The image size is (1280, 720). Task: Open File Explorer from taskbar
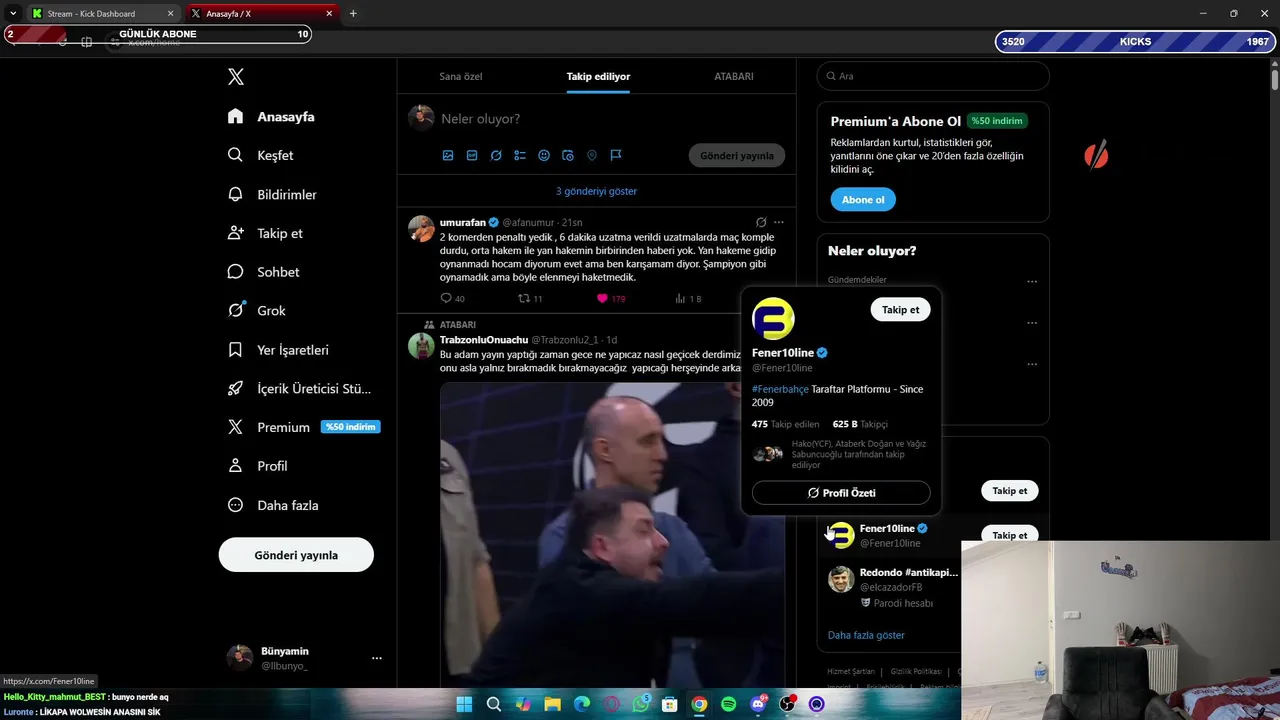(552, 704)
